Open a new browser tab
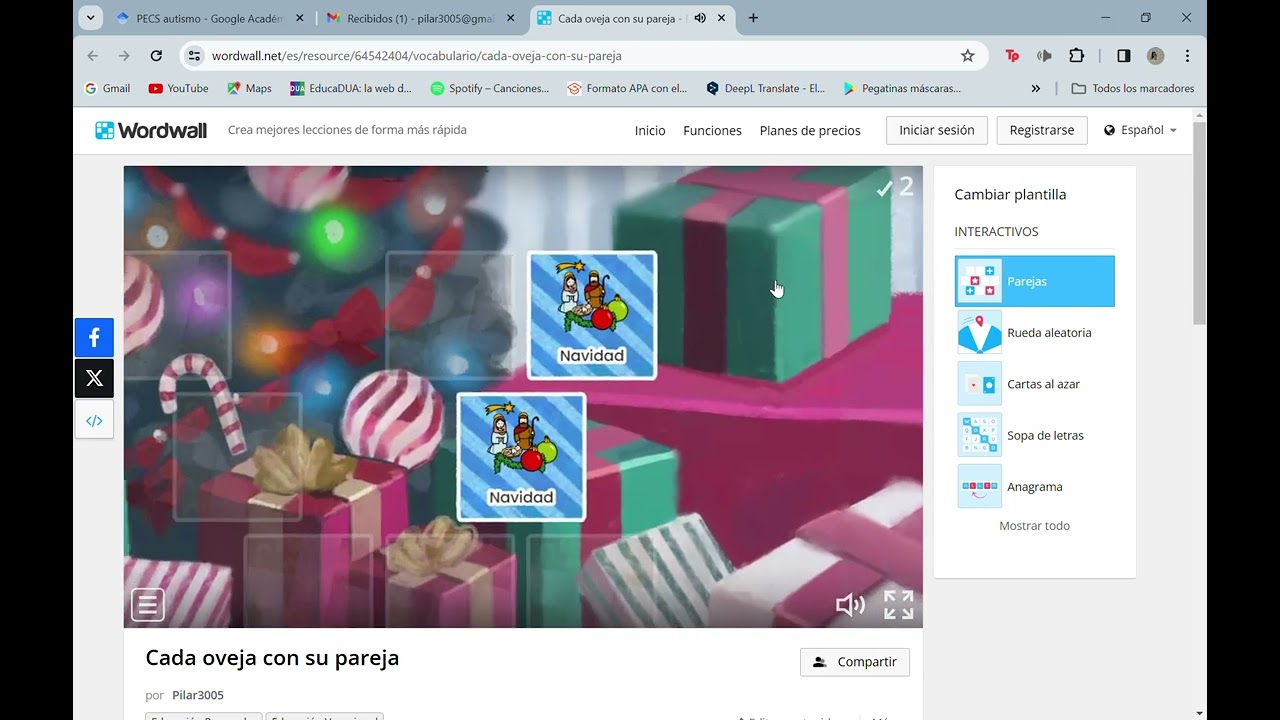Screen dimensions: 1280x720 753,18
